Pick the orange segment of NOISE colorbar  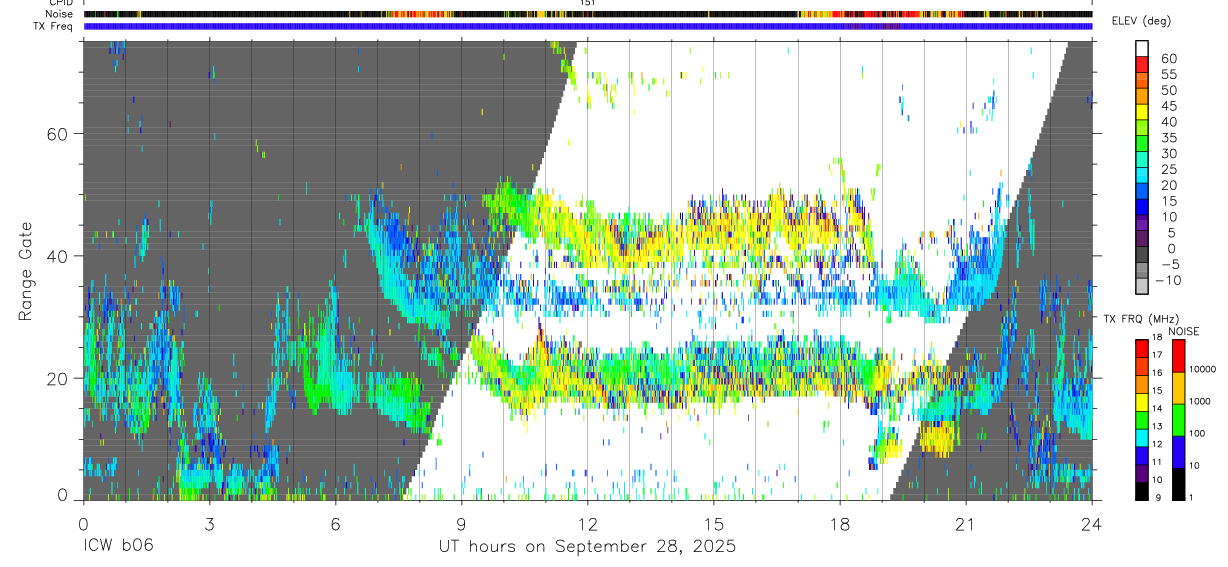(x=1178, y=388)
